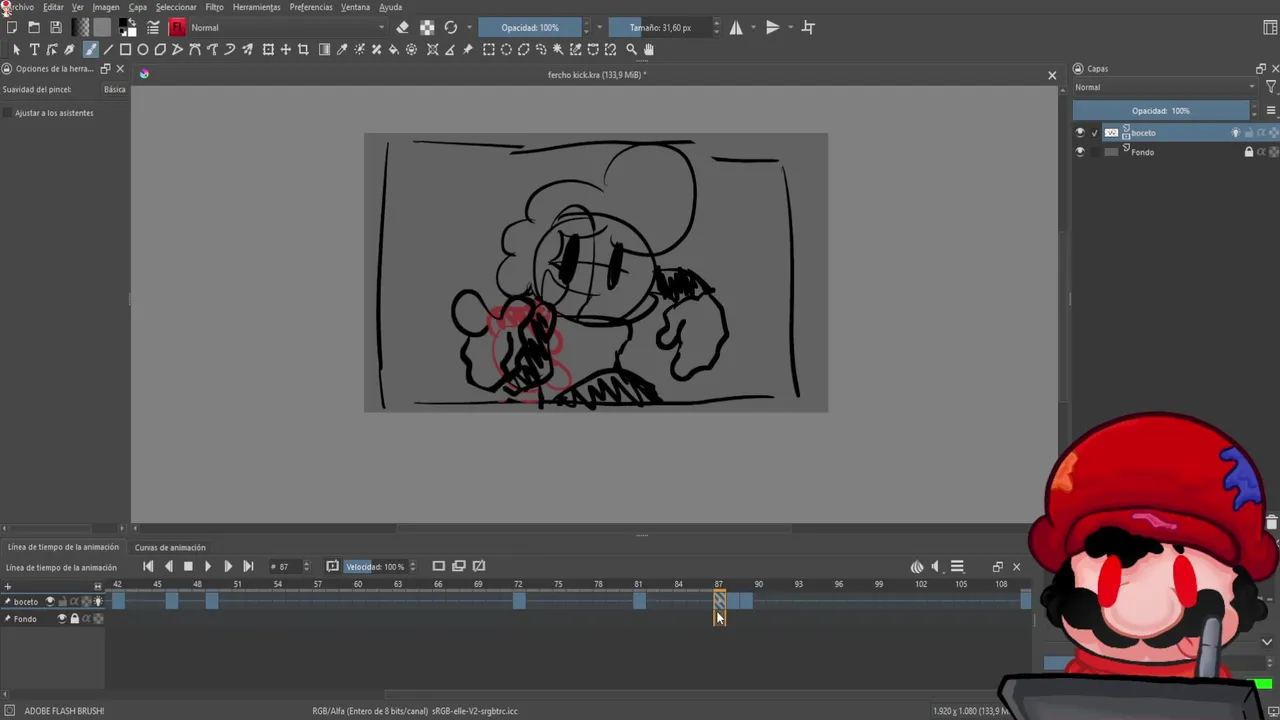Image resolution: width=1280 pixels, height=720 pixels.
Task: Step to the next frame
Action: [x=228, y=566]
